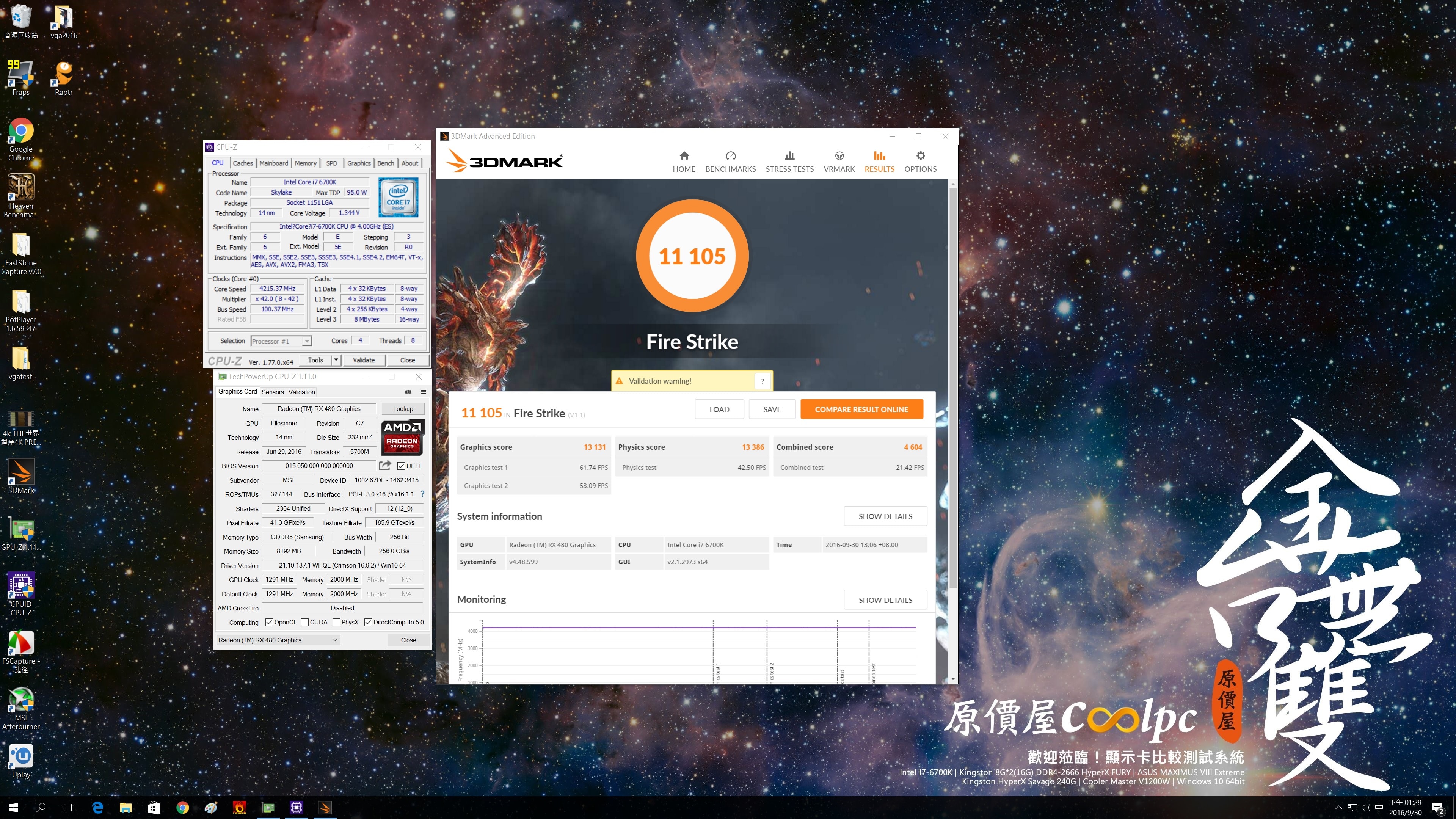Viewport: 1456px width, 819px height.
Task: Switch to the Caches tab in CPU-Z
Action: pos(243,163)
